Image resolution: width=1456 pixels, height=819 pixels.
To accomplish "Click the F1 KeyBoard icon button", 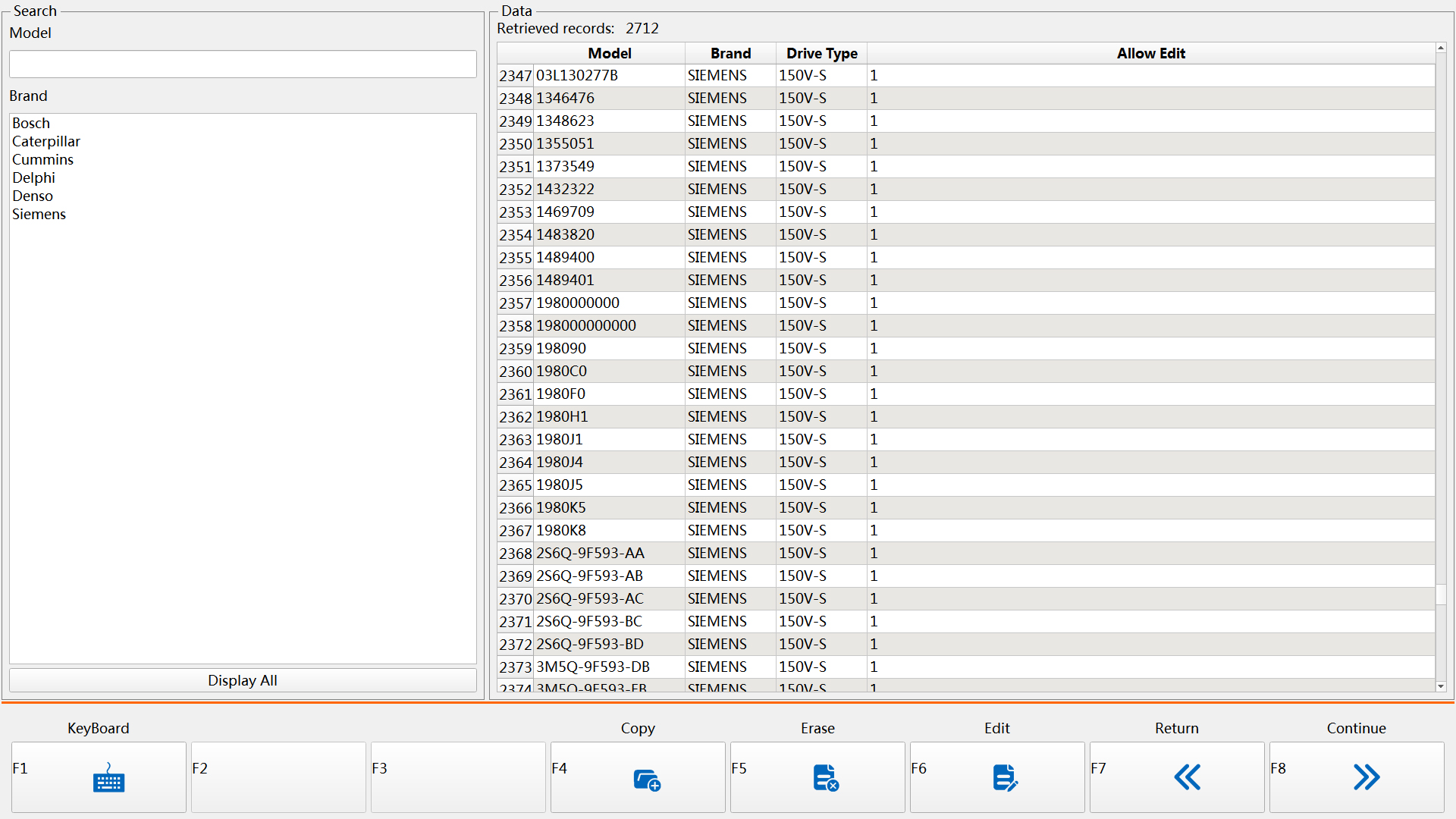I will [108, 777].
